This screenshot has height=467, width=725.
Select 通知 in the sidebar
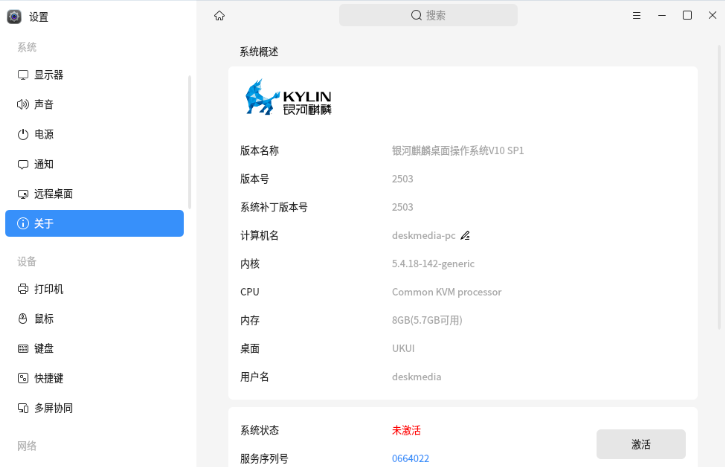pos(94,164)
